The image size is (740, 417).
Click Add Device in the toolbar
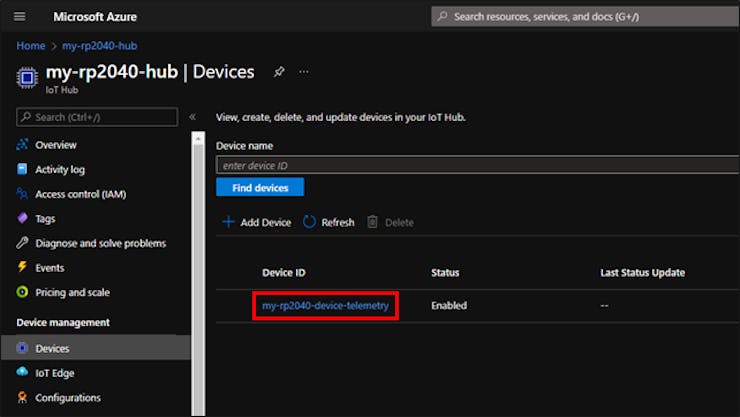pyautogui.click(x=256, y=222)
